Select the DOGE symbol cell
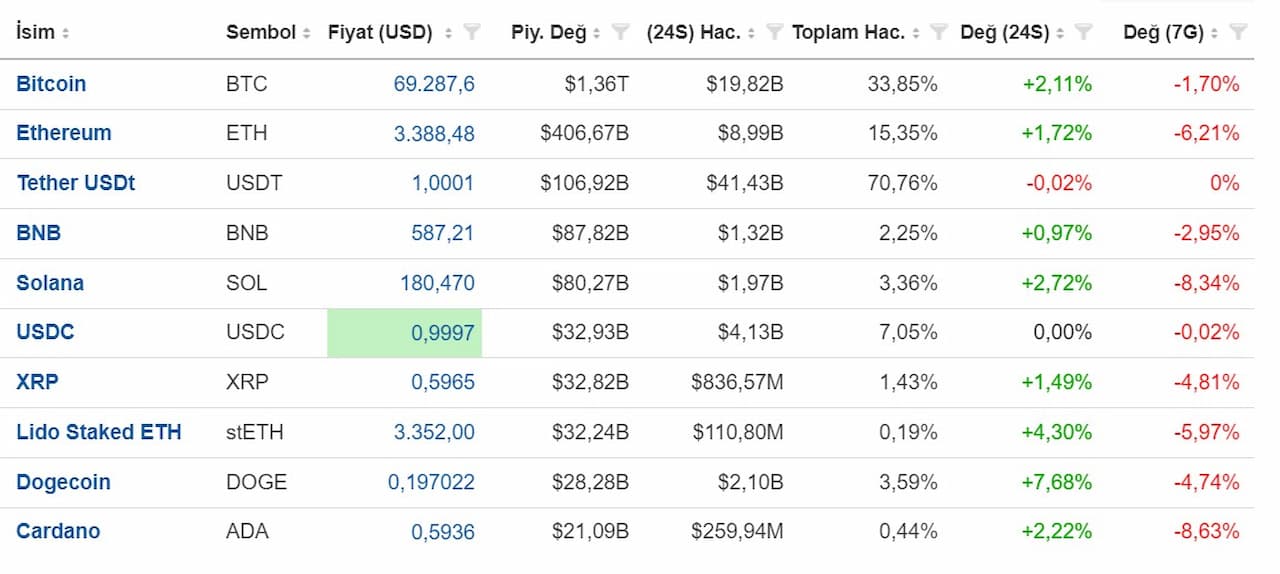The image size is (1280, 574). [257, 482]
